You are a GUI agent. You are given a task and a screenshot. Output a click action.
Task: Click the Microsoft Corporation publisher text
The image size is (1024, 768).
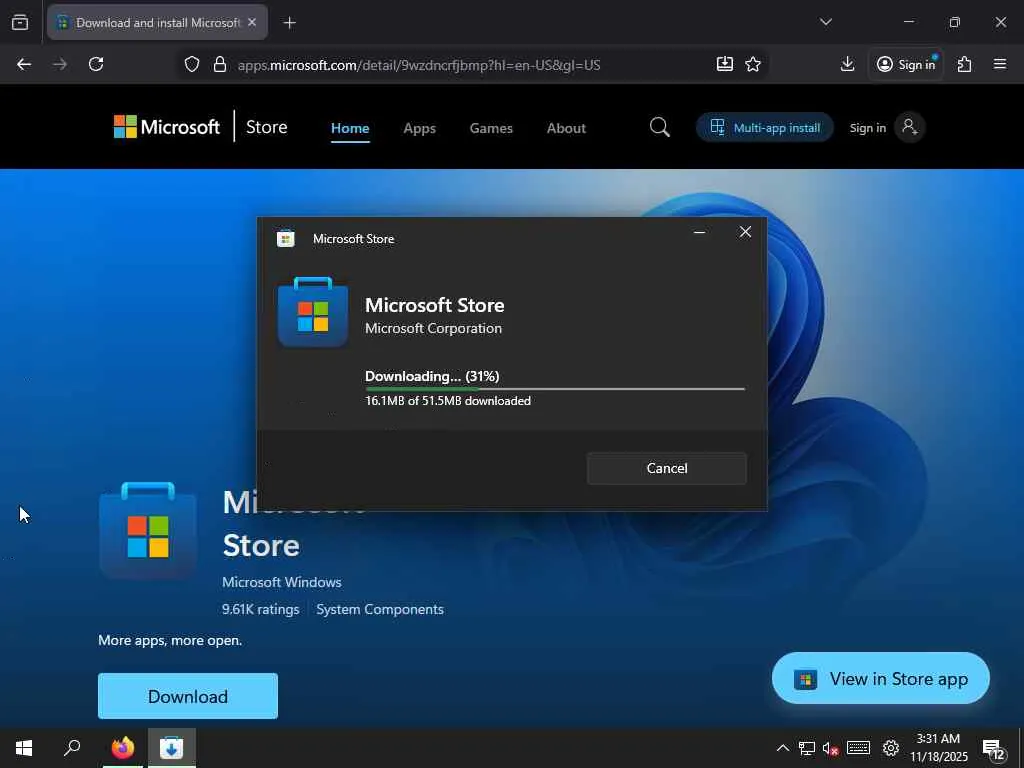pos(434,328)
